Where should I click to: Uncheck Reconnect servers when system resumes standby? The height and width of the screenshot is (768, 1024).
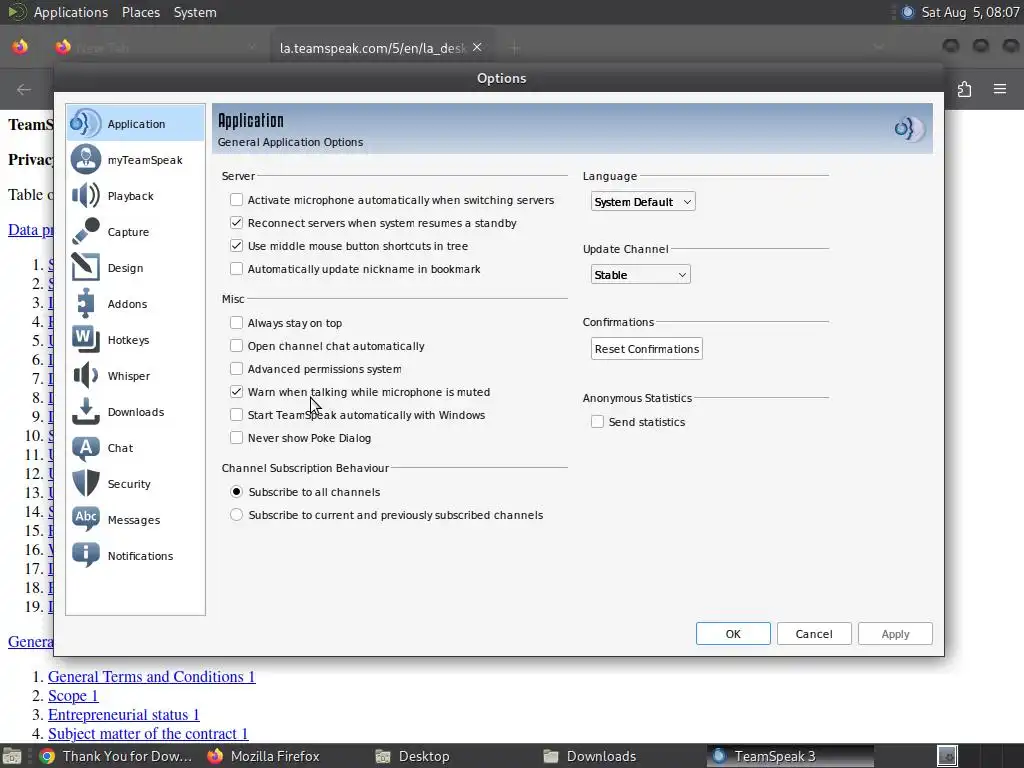236,223
